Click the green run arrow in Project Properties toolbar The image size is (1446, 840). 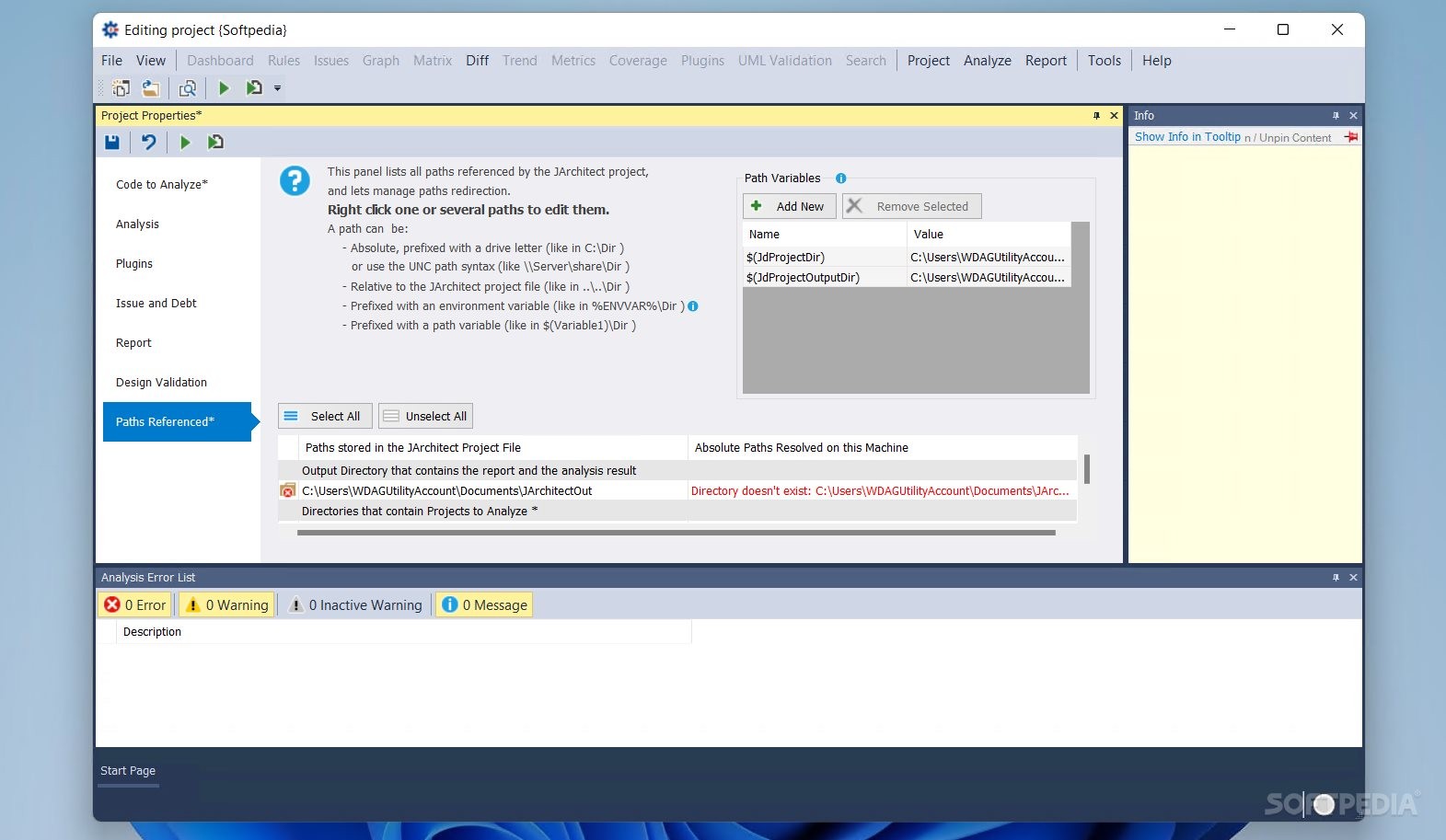(185, 143)
